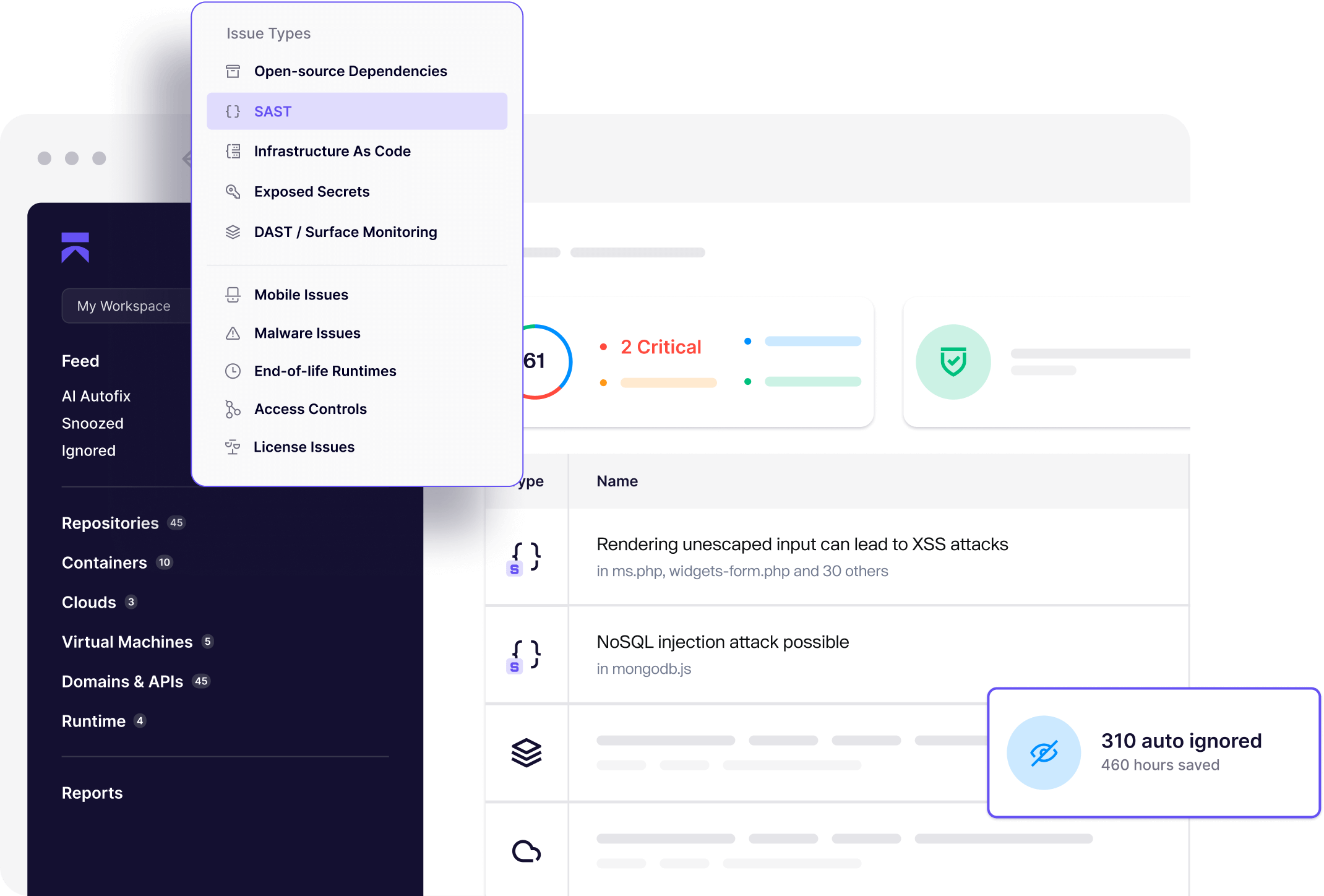
Task: Click the crossed-out eye auto ignored icon
Action: point(1044,753)
